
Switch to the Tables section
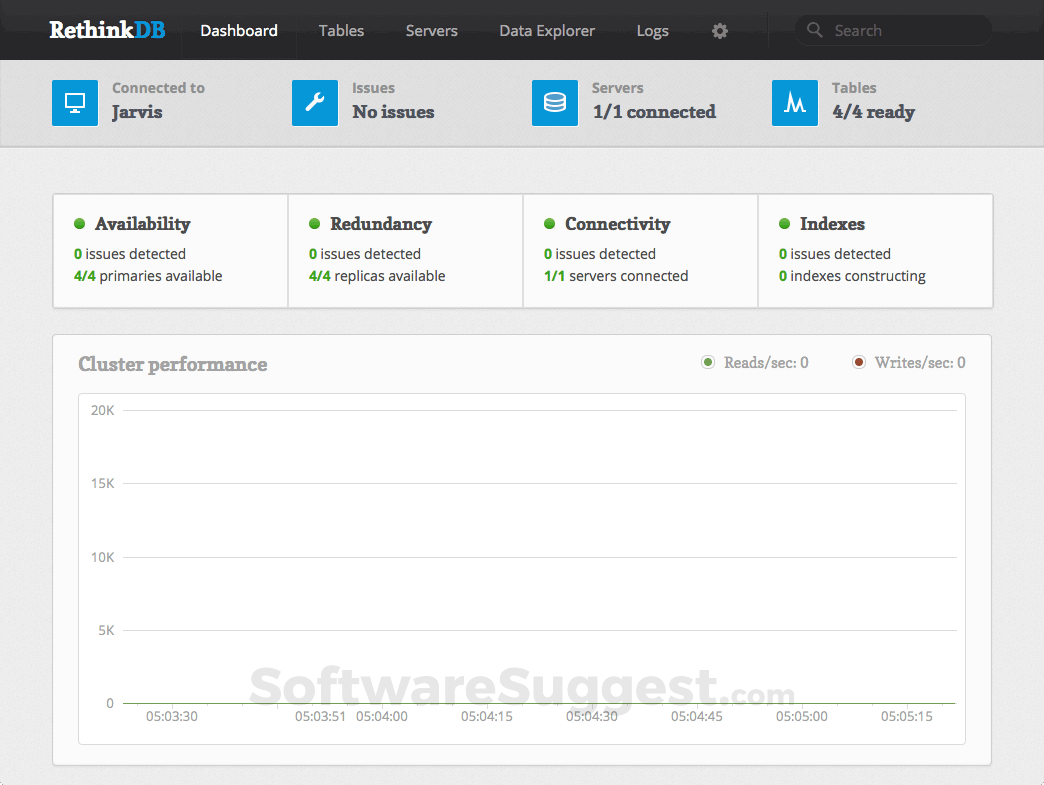point(341,31)
